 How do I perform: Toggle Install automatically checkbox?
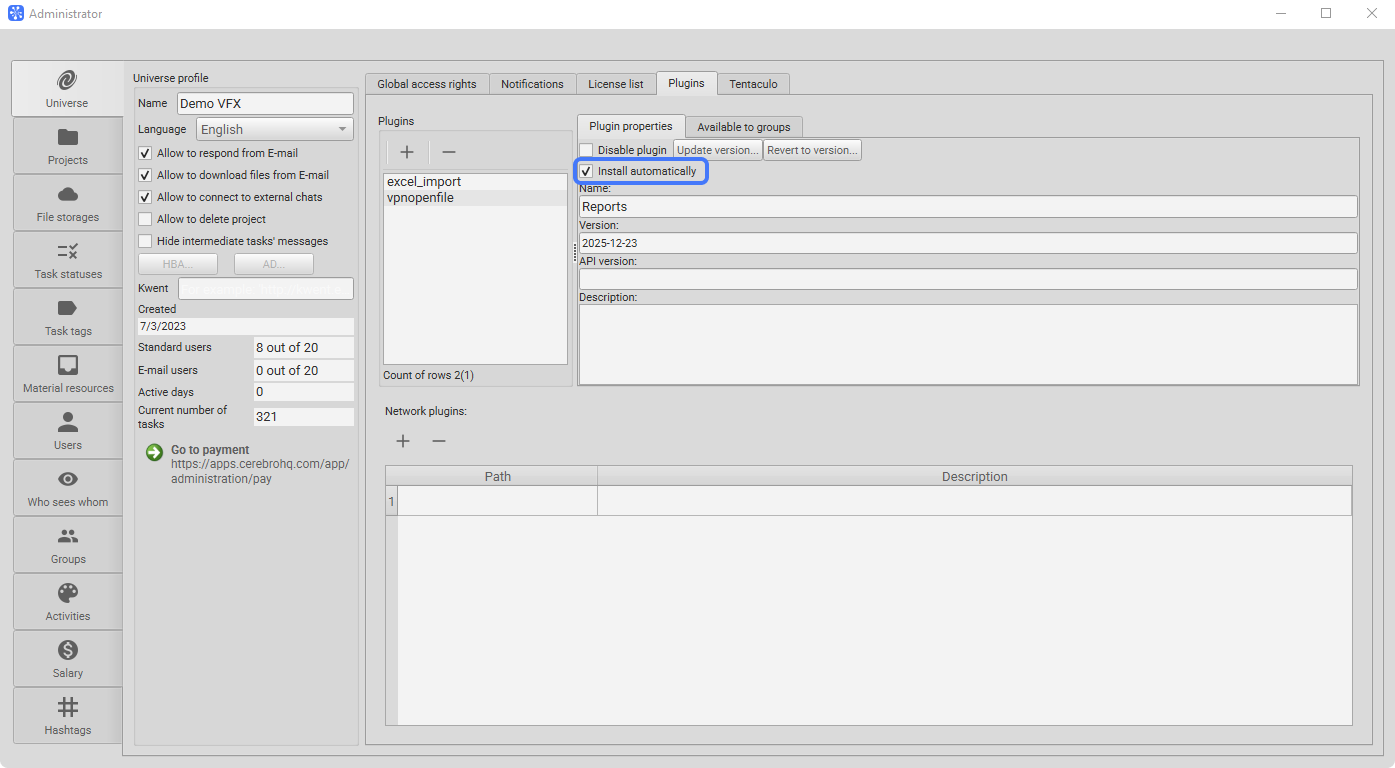point(587,172)
